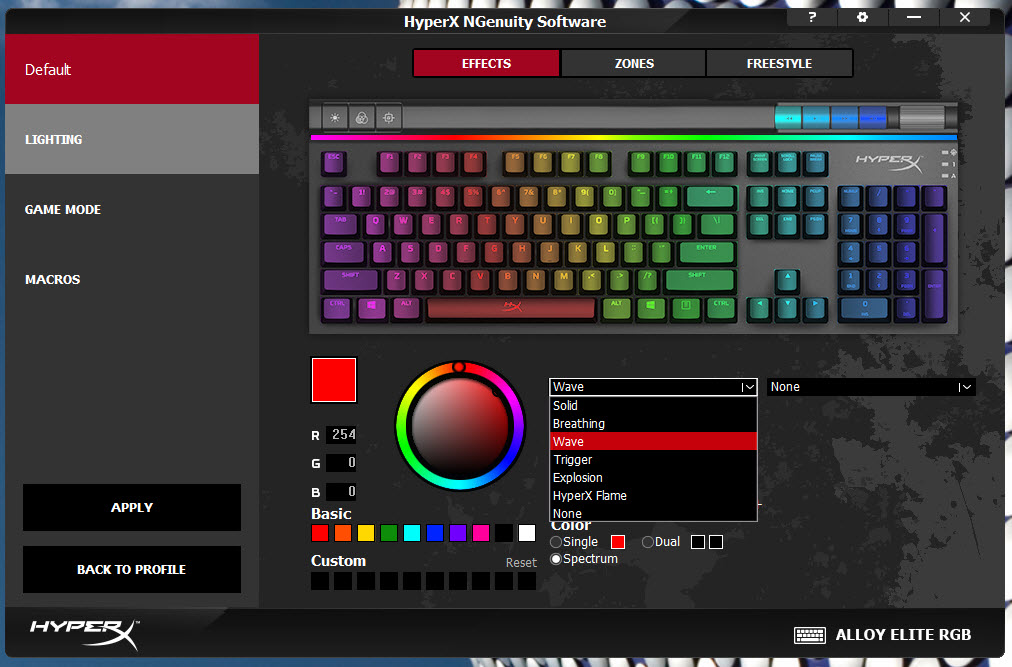Select the Default profile header
This screenshot has height=667, width=1012.
click(x=132, y=69)
